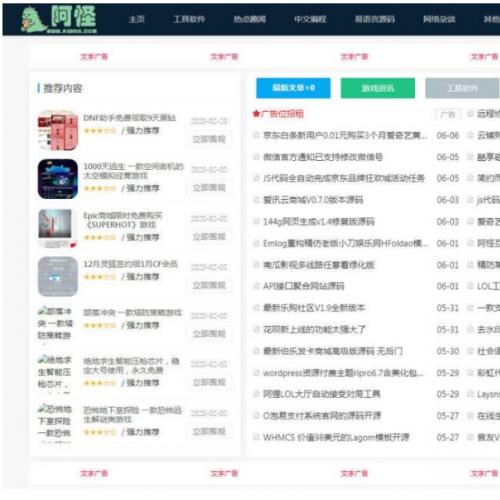Click the star rating under SUPERHOT item

pyautogui.click(x=100, y=237)
